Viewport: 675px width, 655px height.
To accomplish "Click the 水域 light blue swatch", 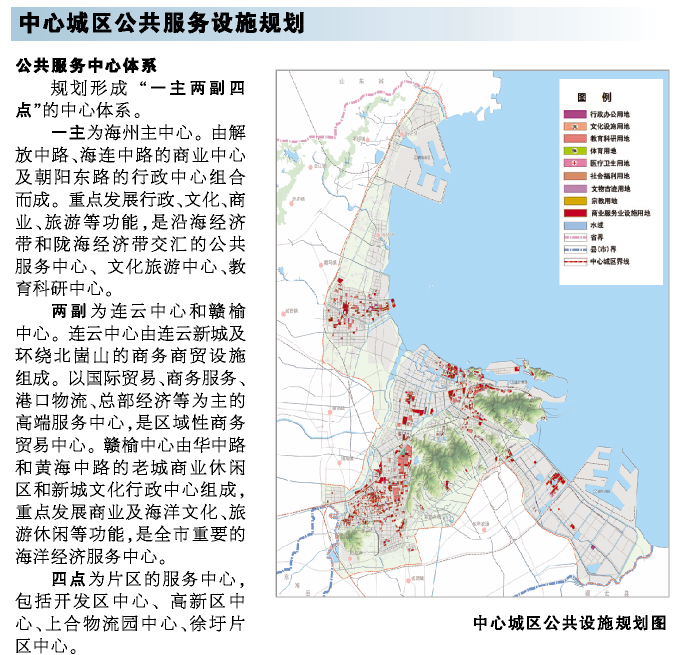I will (576, 225).
